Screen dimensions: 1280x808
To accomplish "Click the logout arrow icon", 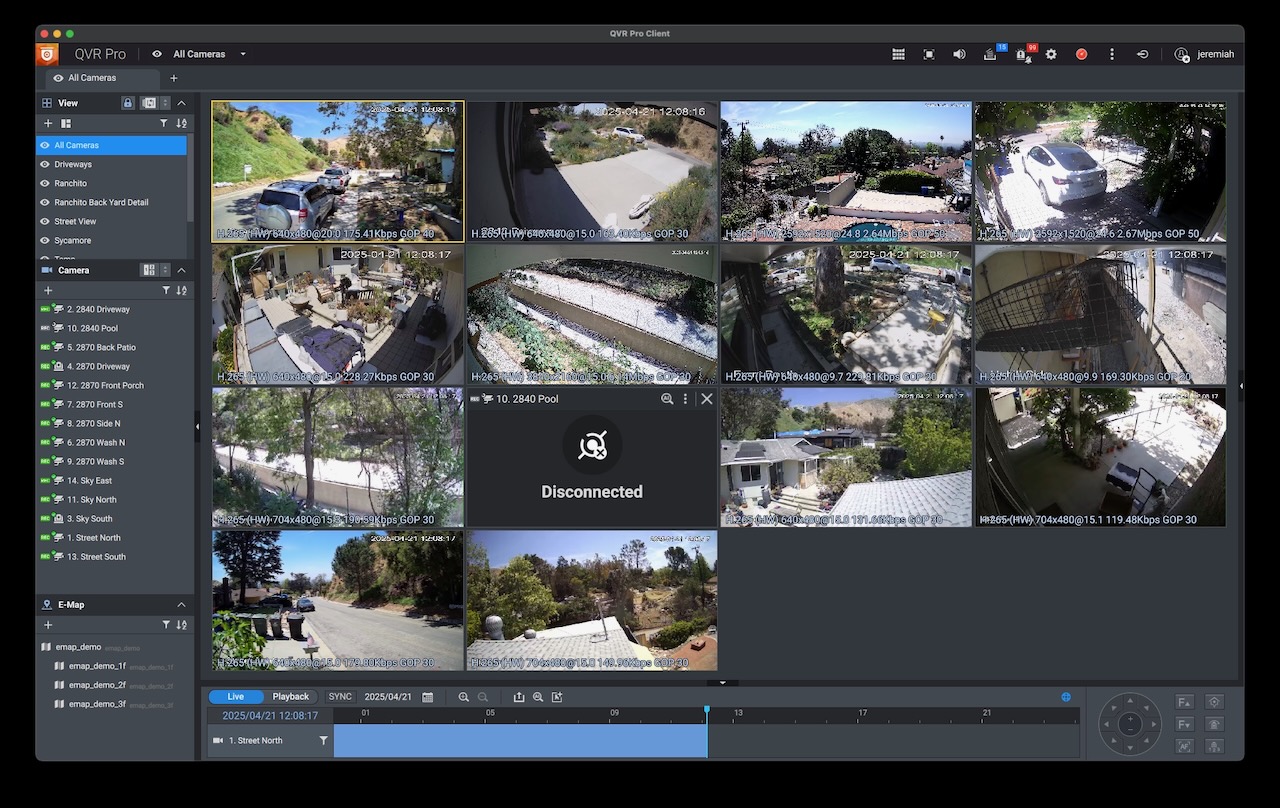I will [1142, 54].
